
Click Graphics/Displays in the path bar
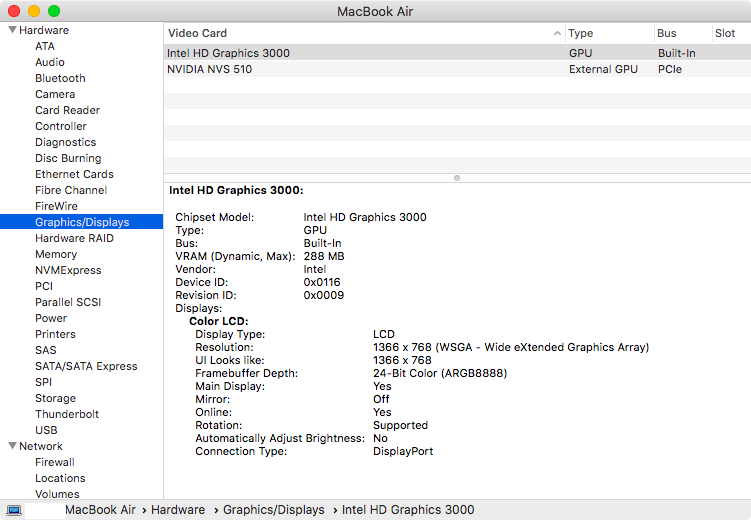point(273,509)
